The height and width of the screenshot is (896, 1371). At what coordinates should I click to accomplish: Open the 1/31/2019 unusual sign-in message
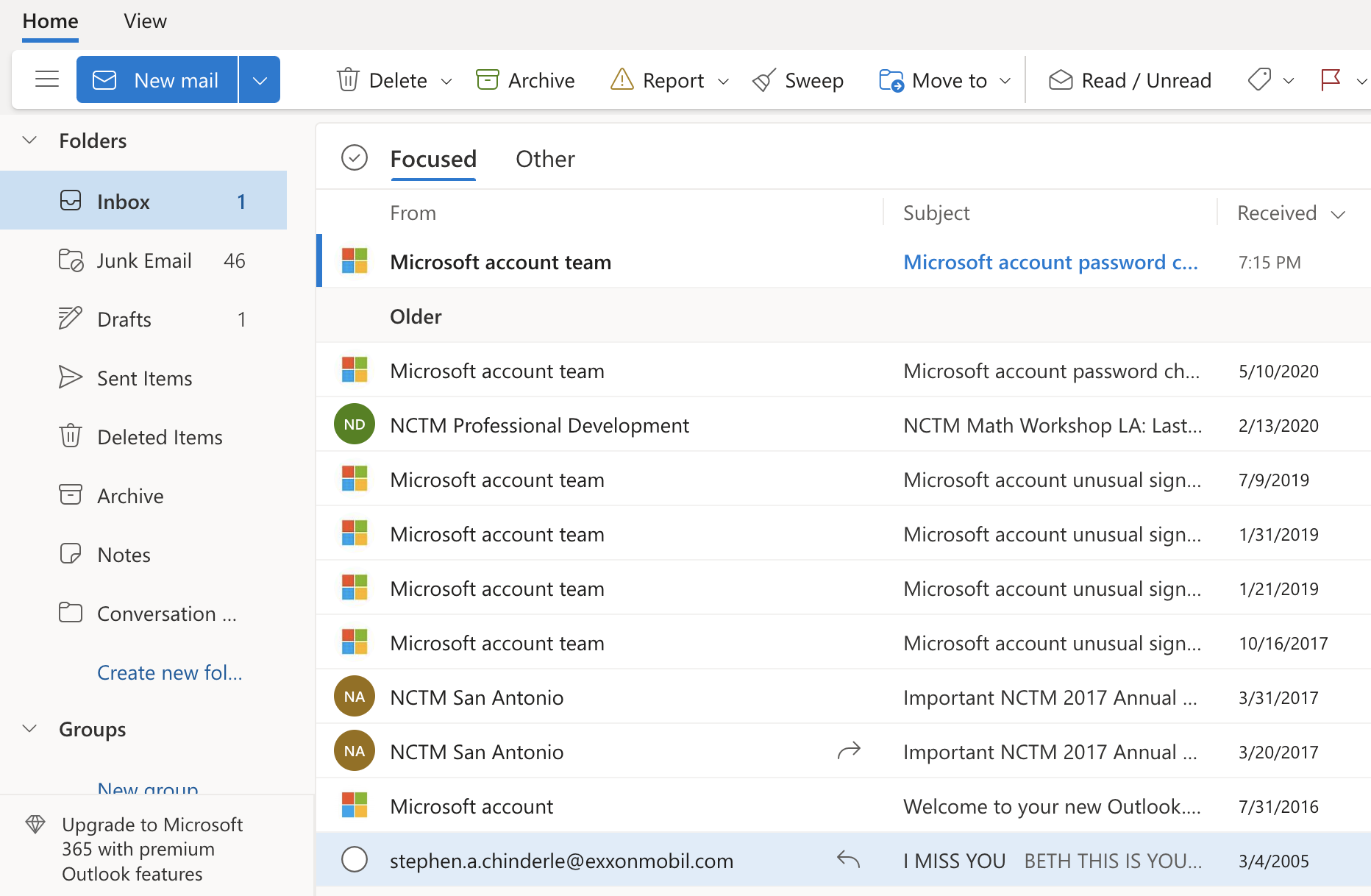tap(844, 534)
